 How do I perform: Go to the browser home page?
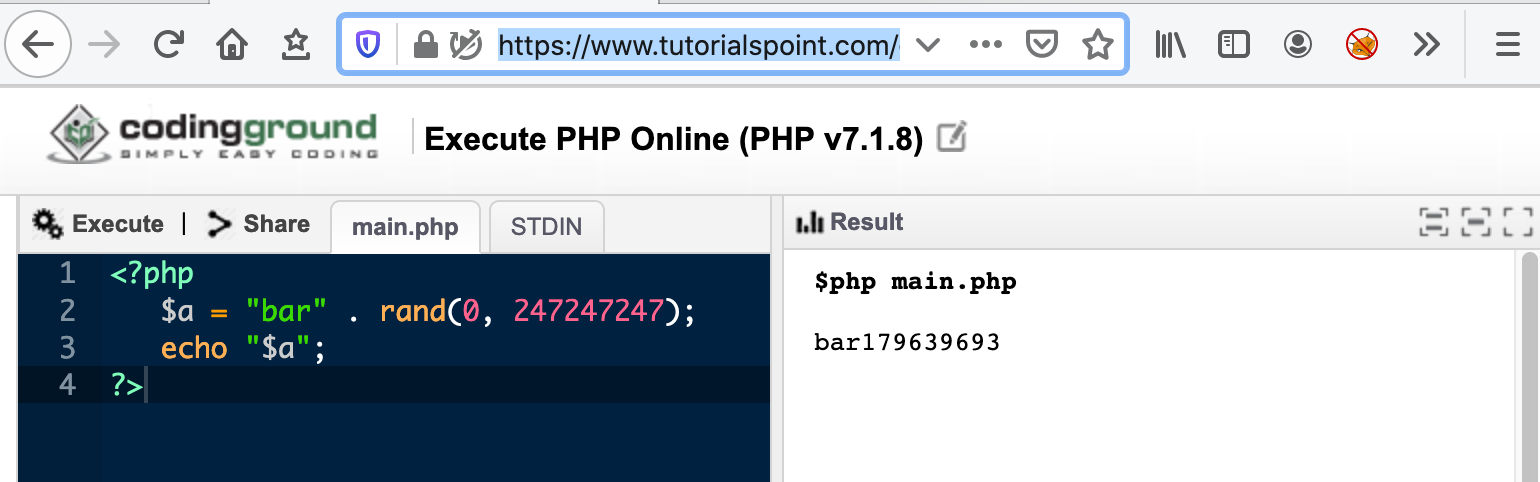231,45
